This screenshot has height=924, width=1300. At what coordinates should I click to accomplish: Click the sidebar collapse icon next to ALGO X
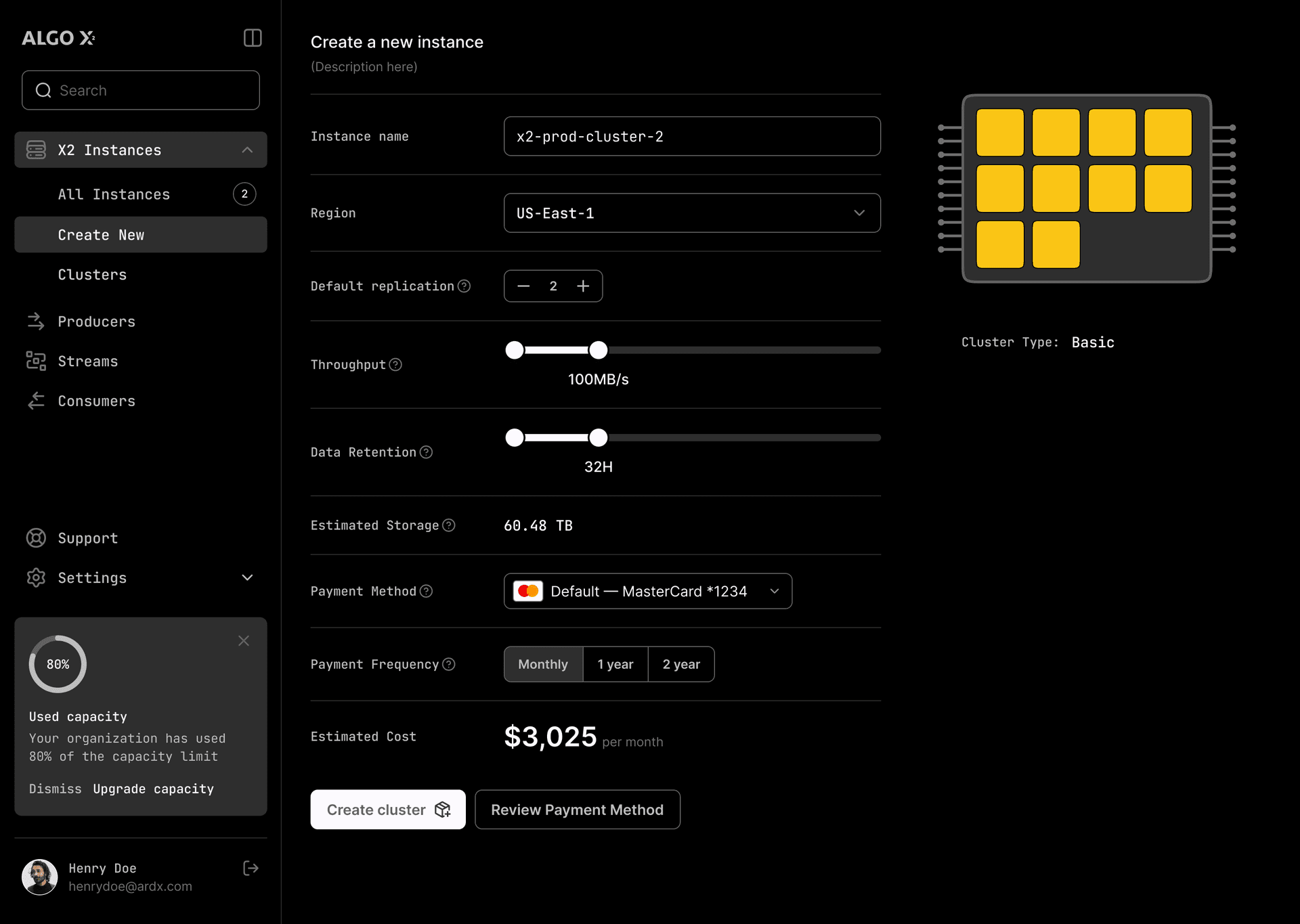[x=251, y=38]
